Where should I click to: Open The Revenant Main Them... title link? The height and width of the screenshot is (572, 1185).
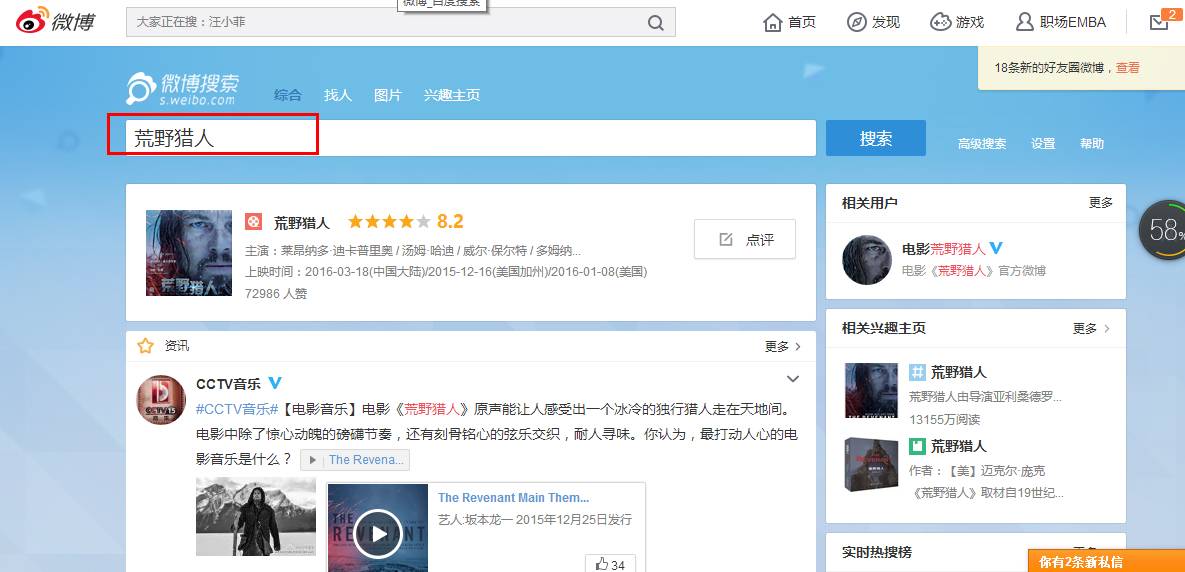pos(513,497)
